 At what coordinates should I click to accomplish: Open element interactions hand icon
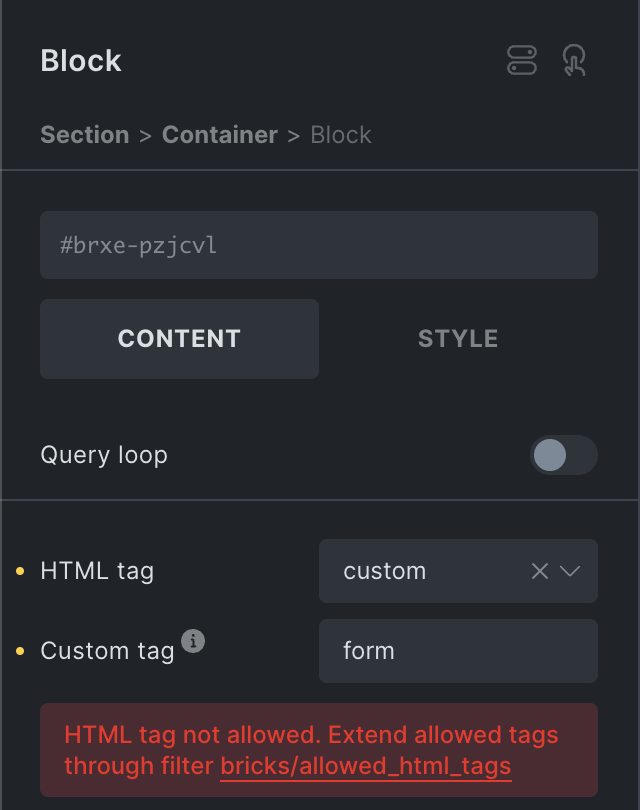[574, 61]
